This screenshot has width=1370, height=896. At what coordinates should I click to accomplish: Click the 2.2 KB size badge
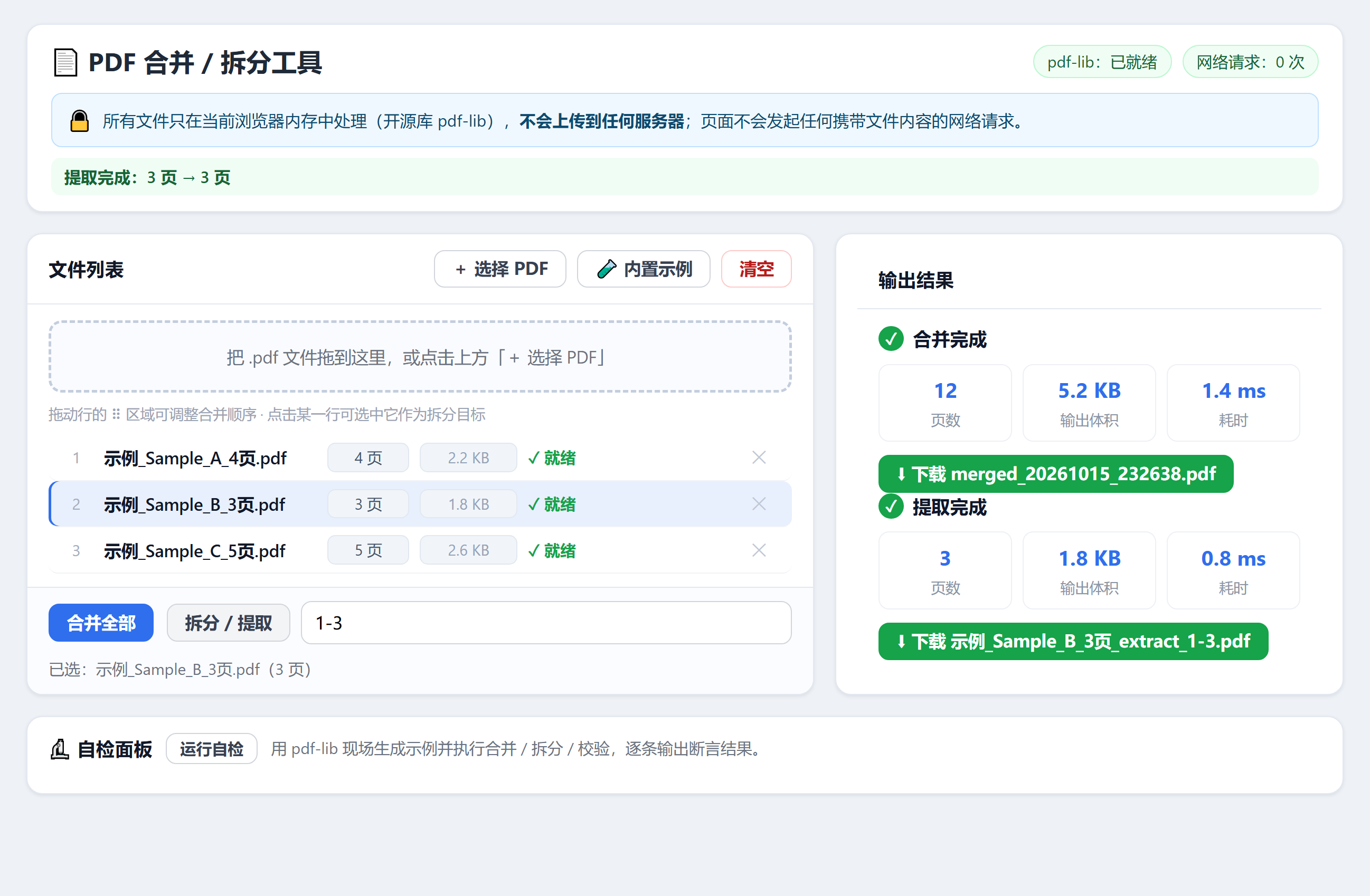(x=468, y=457)
